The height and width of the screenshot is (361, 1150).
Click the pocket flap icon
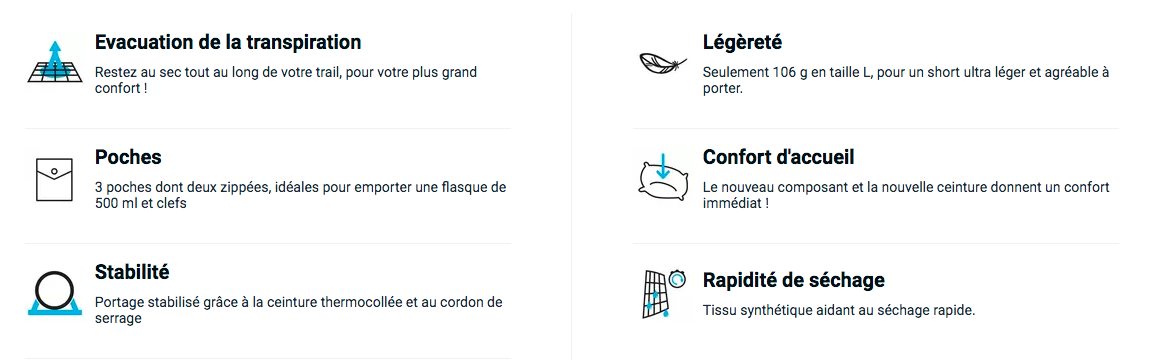coord(53,179)
